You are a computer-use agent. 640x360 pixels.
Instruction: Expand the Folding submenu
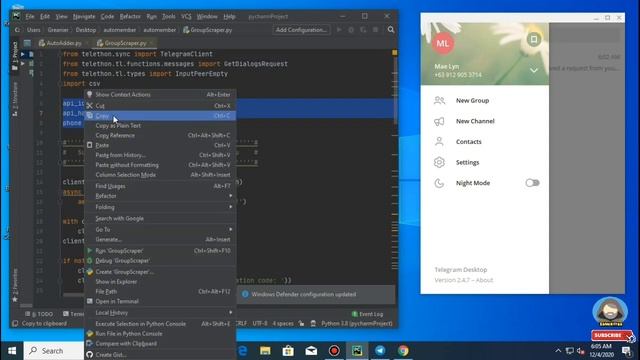160,207
